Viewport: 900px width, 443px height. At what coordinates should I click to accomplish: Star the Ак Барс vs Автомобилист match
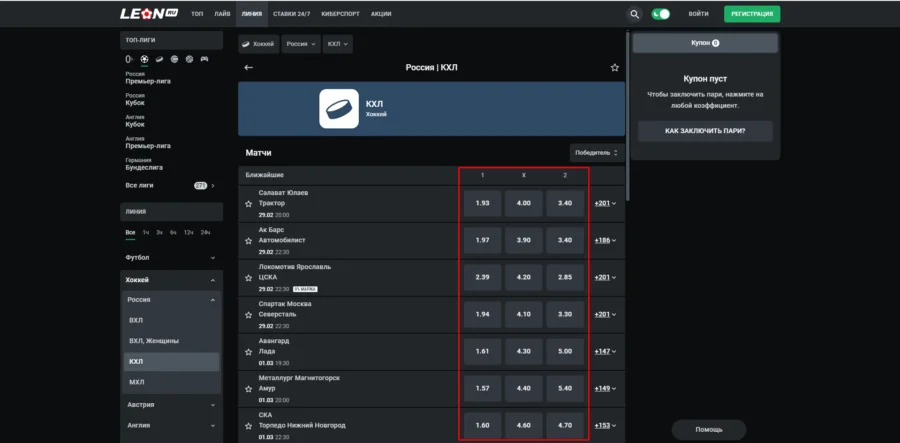[x=248, y=240]
